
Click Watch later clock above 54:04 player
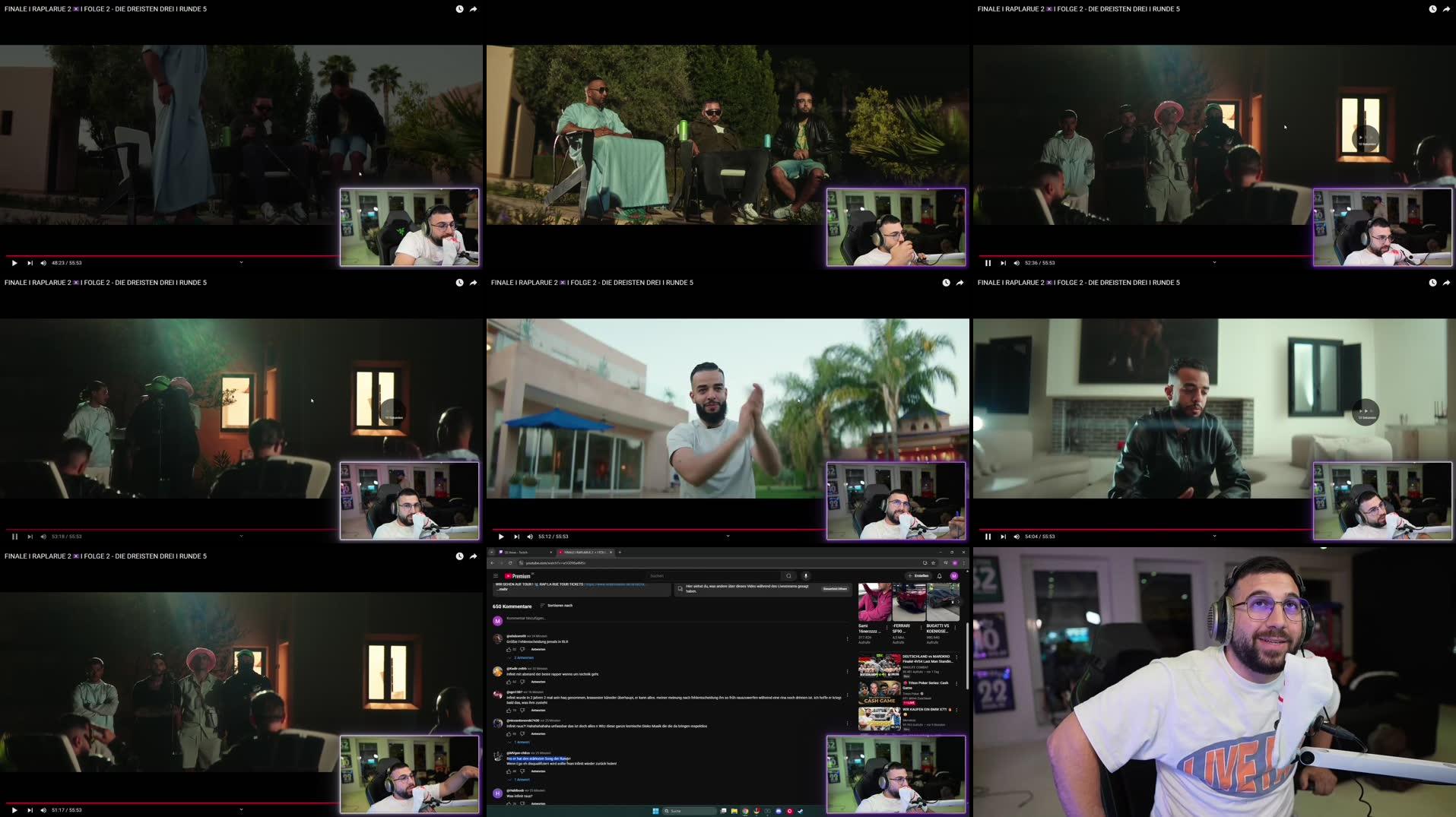point(1432,283)
